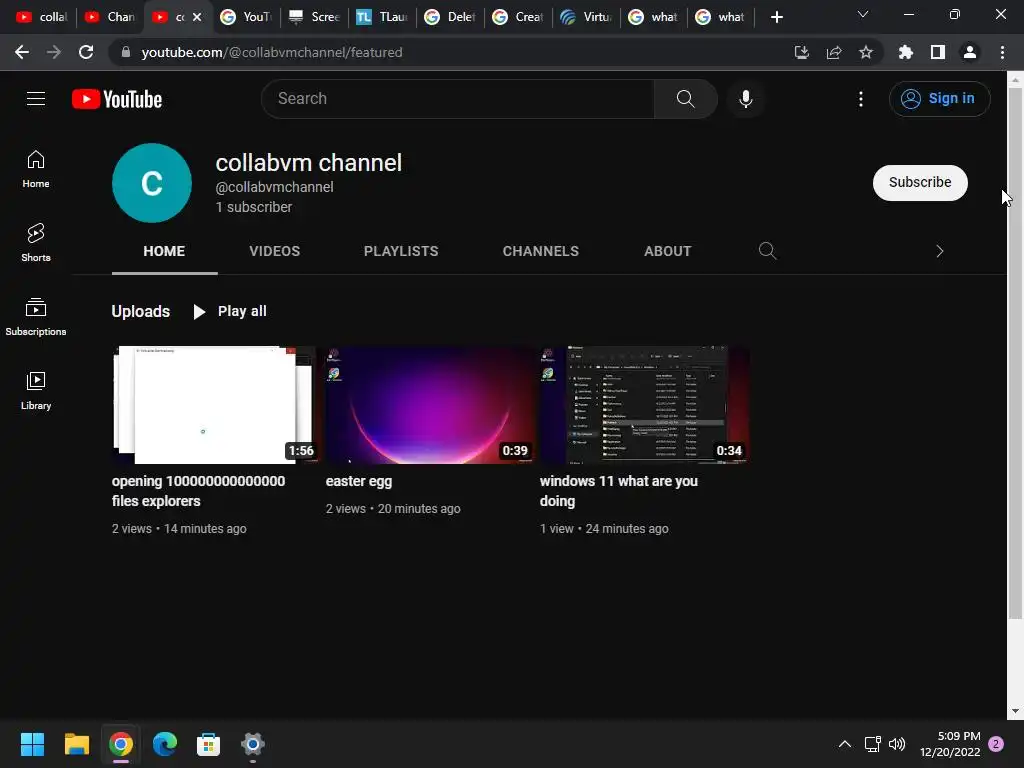Switch to the PLAYLISTS channel tab
This screenshot has height=768, width=1024.
401,251
